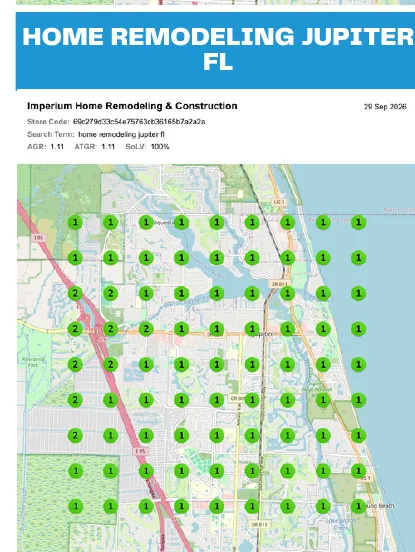Select the Store Code hash value
Screen dimensions: 415x552
coord(139,122)
